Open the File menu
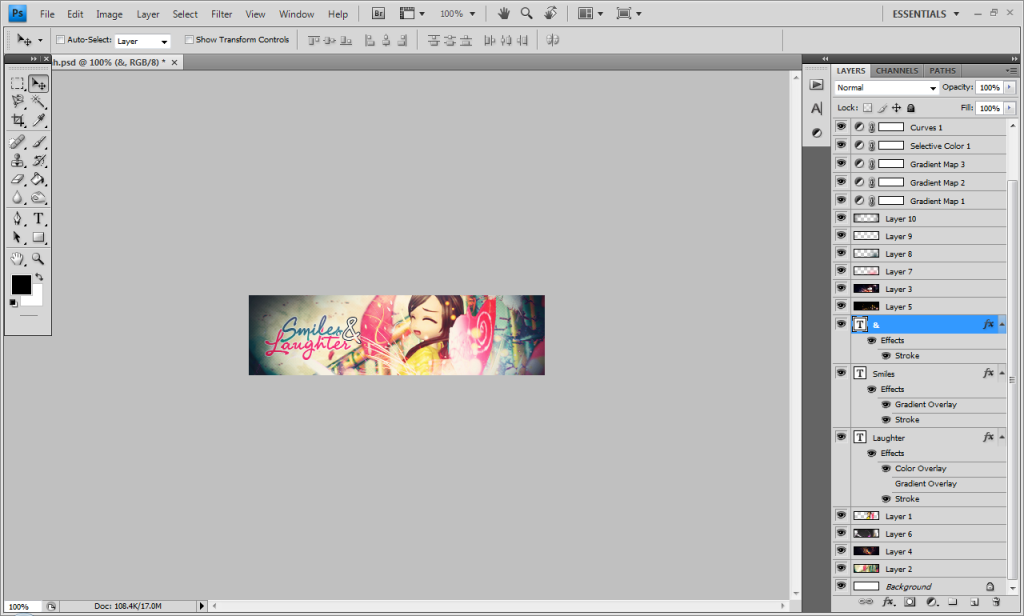 pos(47,14)
